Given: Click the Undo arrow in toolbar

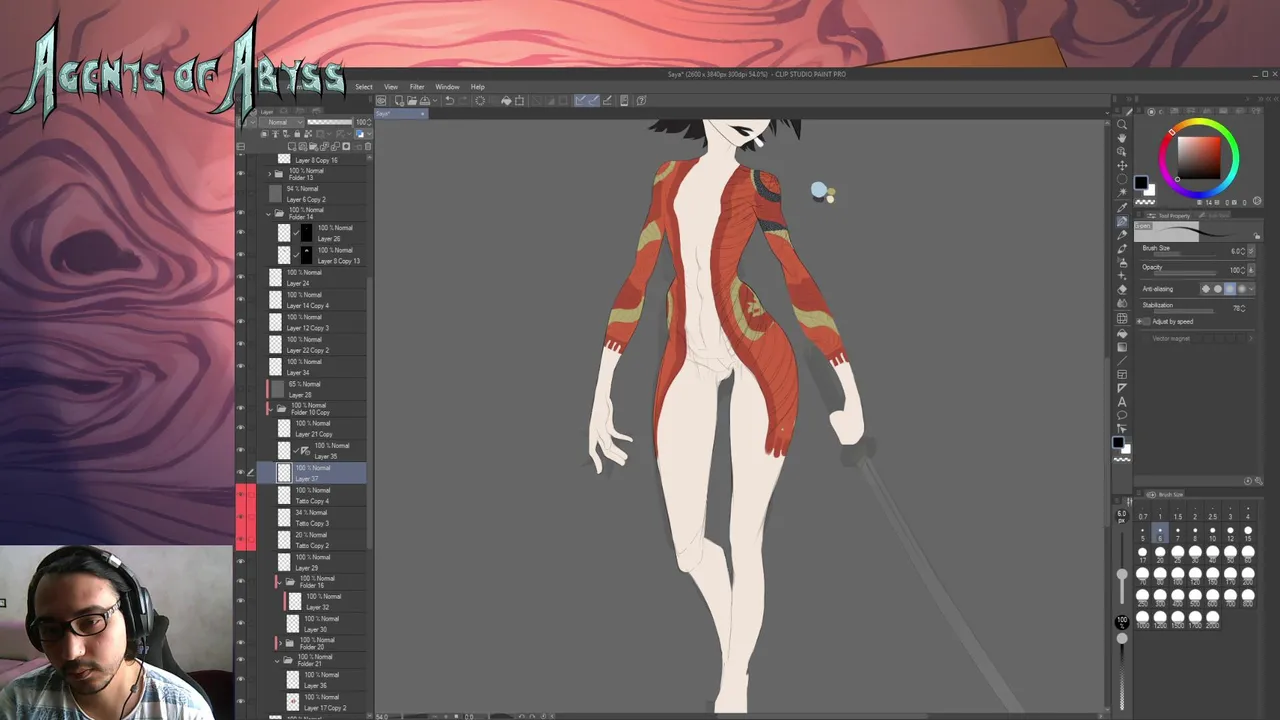Looking at the screenshot, I should click(x=450, y=101).
